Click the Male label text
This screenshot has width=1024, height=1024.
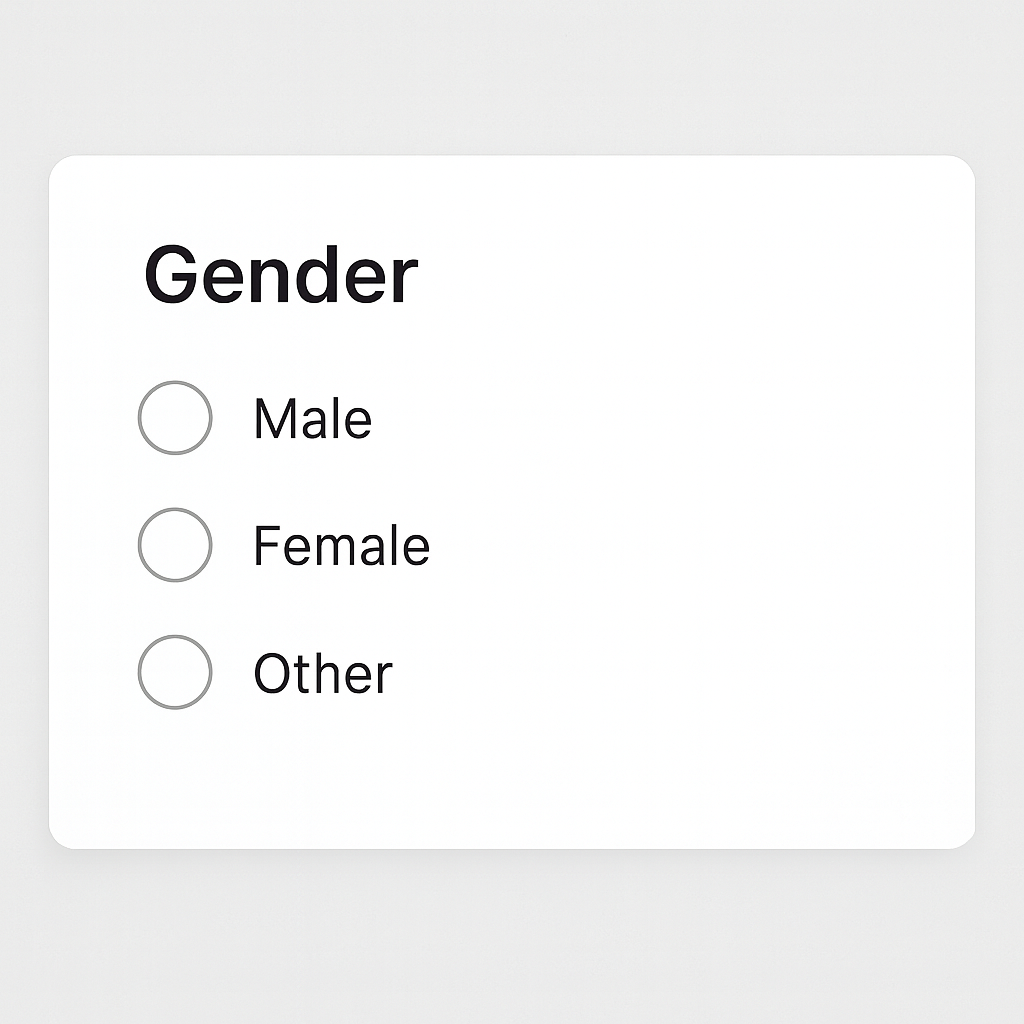[x=312, y=419]
